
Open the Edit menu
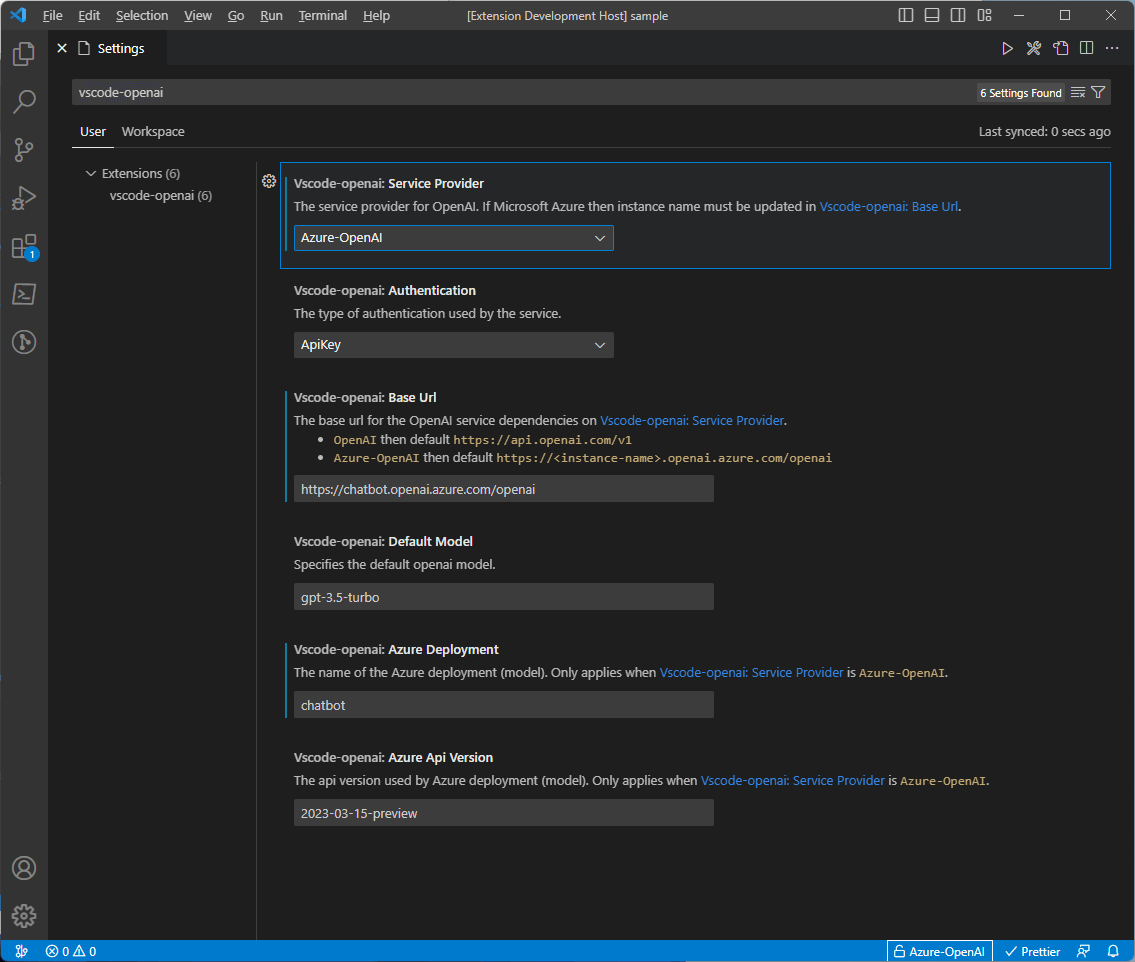click(89, 15)
